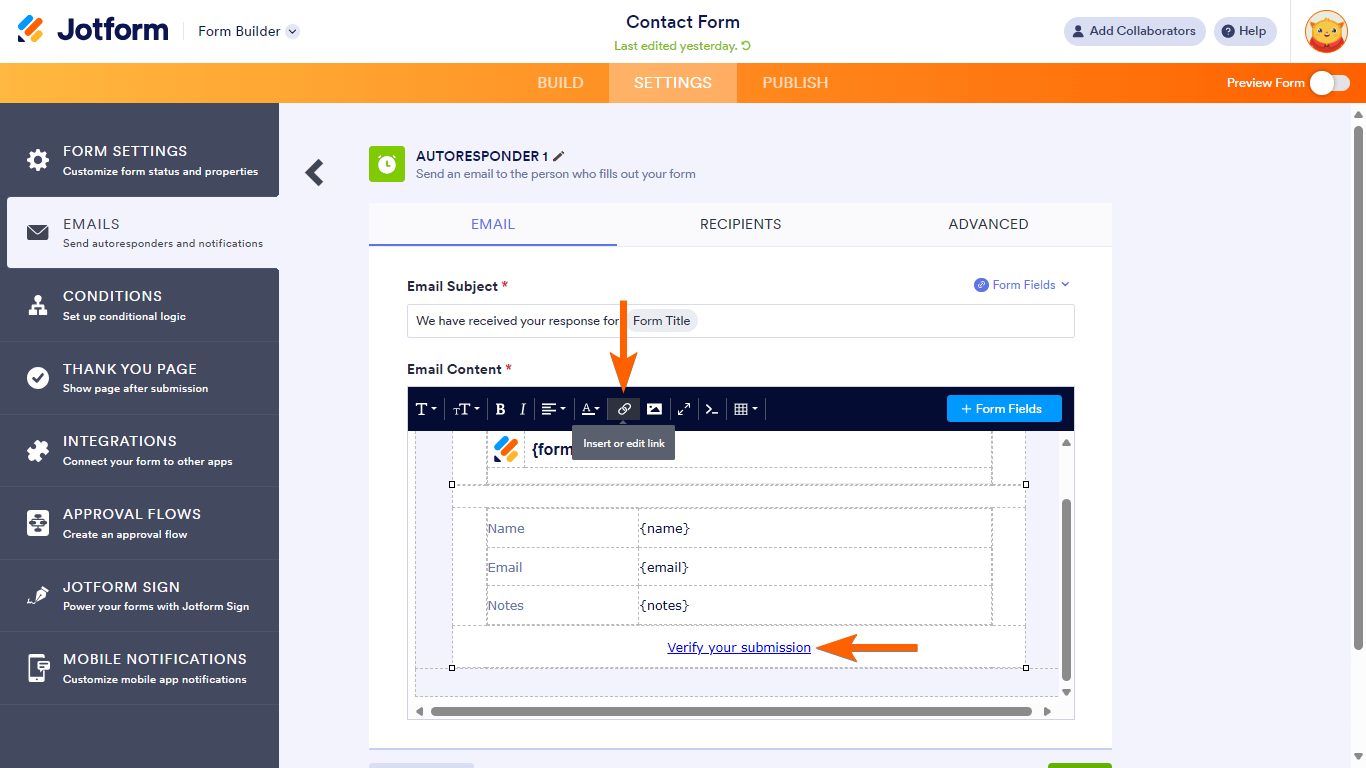Click the editor's horizontal scrollbar thumb
Image resolution: width=1366 pixels, height=768 pixels.
point(731,712)
